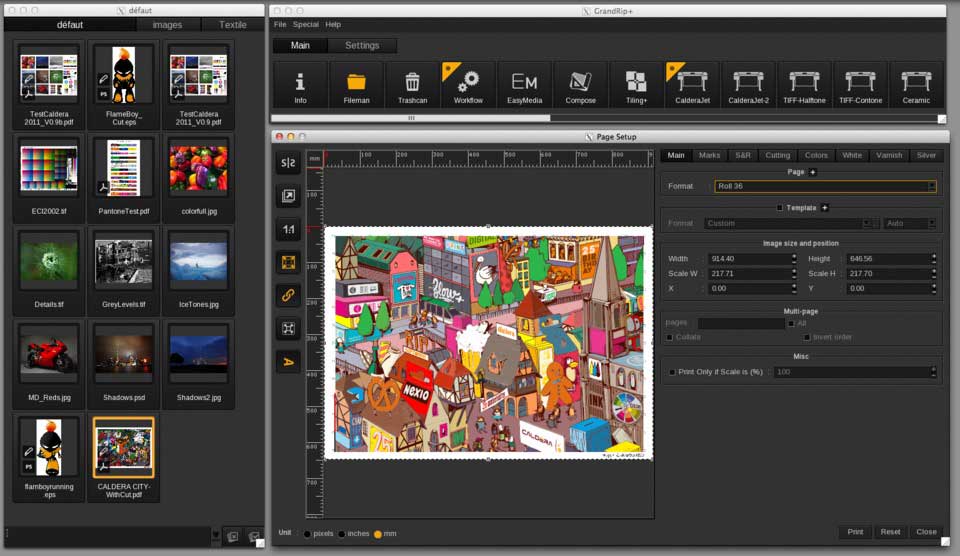Viewport: 960px width, 556px height.
Task: Click the arrow-in-box icon in preview sidebar
Action: (288, 196)
